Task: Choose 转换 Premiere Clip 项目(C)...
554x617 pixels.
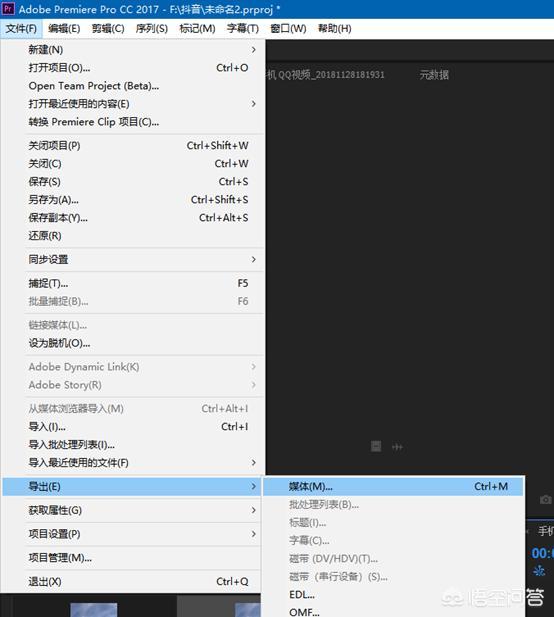Action: coord(132,122)
